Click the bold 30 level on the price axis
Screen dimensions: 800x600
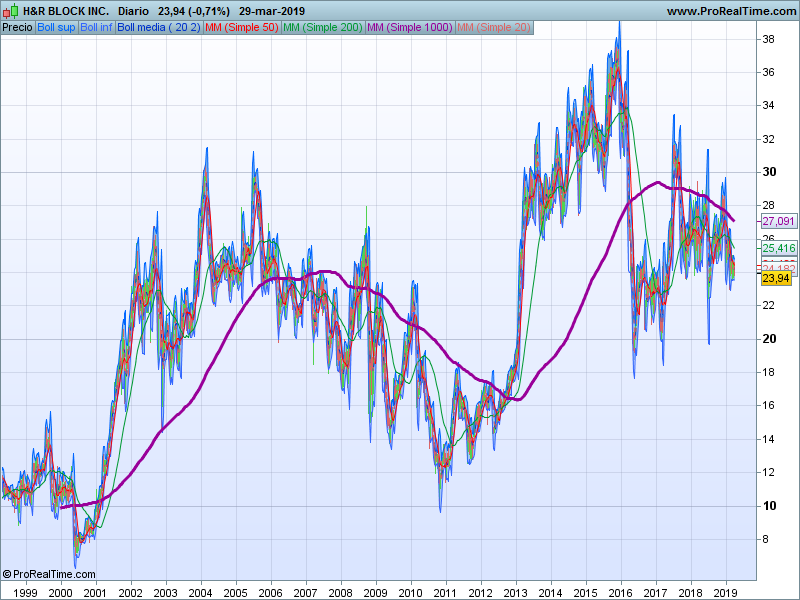coord(769,172)
